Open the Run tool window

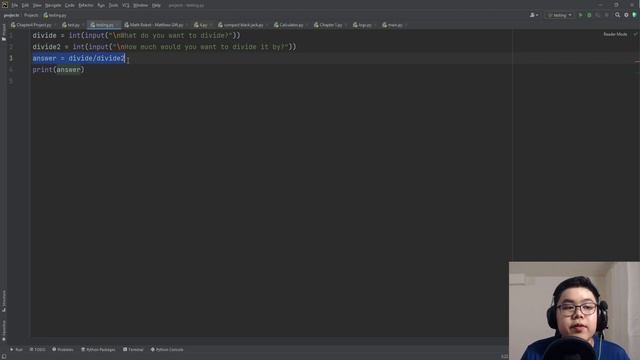click(x=16, y=350)
